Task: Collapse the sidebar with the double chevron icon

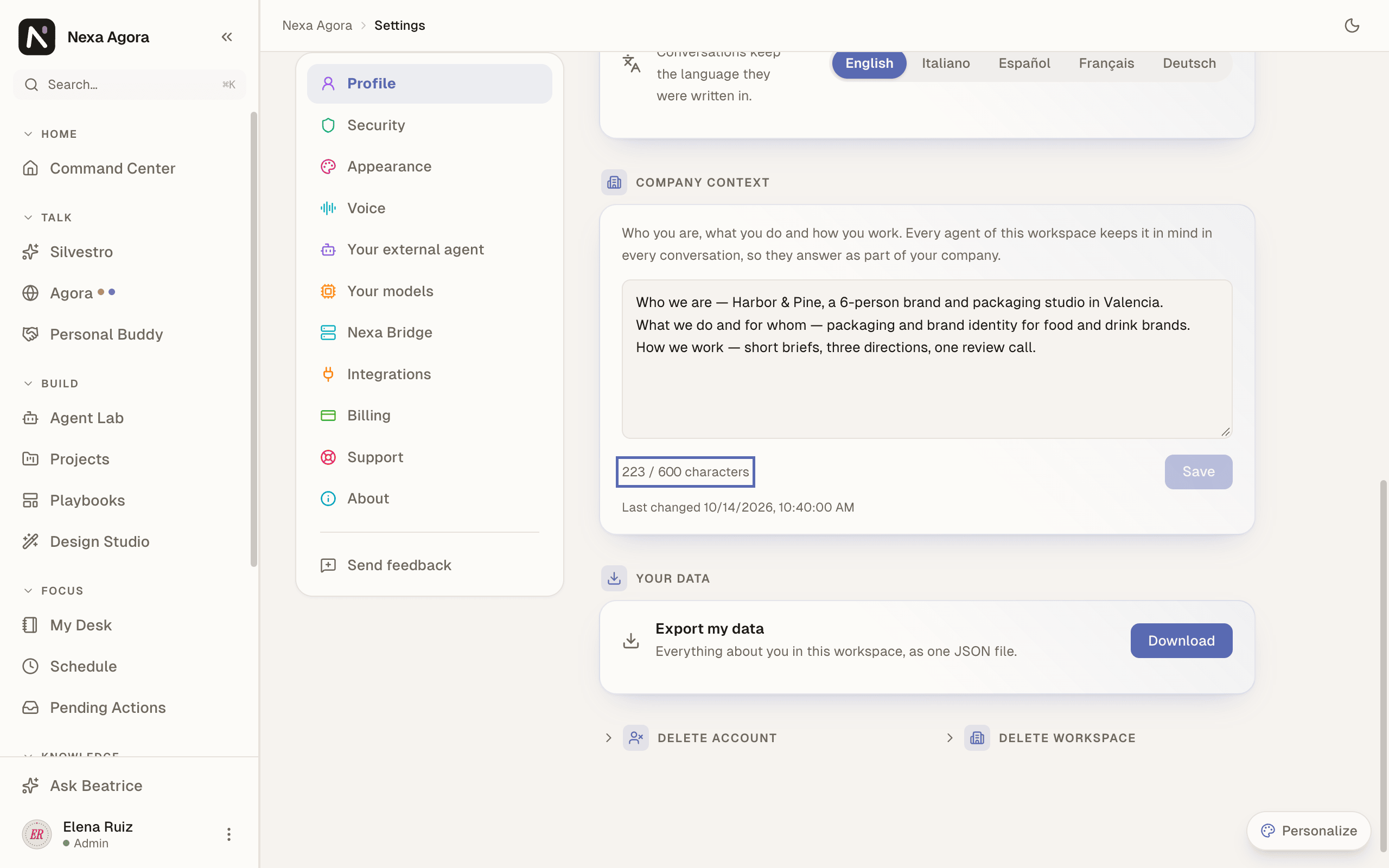Action: (227, 37)
